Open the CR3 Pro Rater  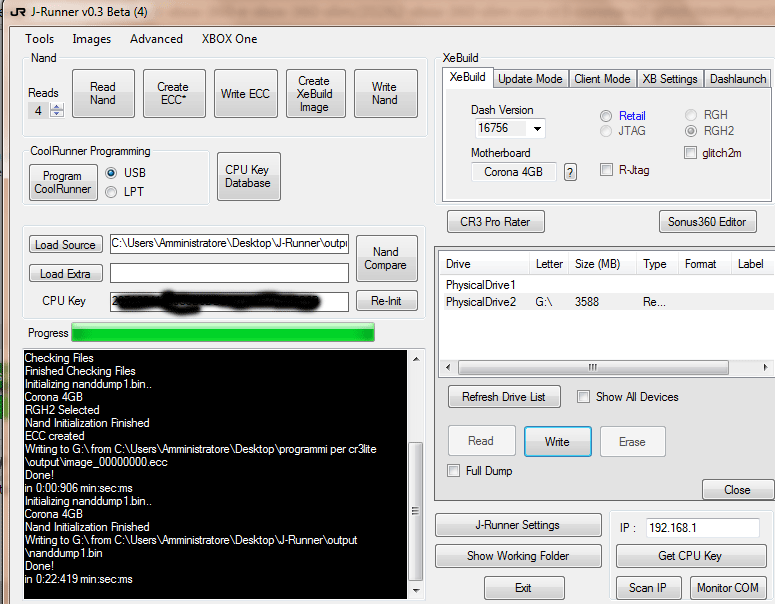click(496, 222)
